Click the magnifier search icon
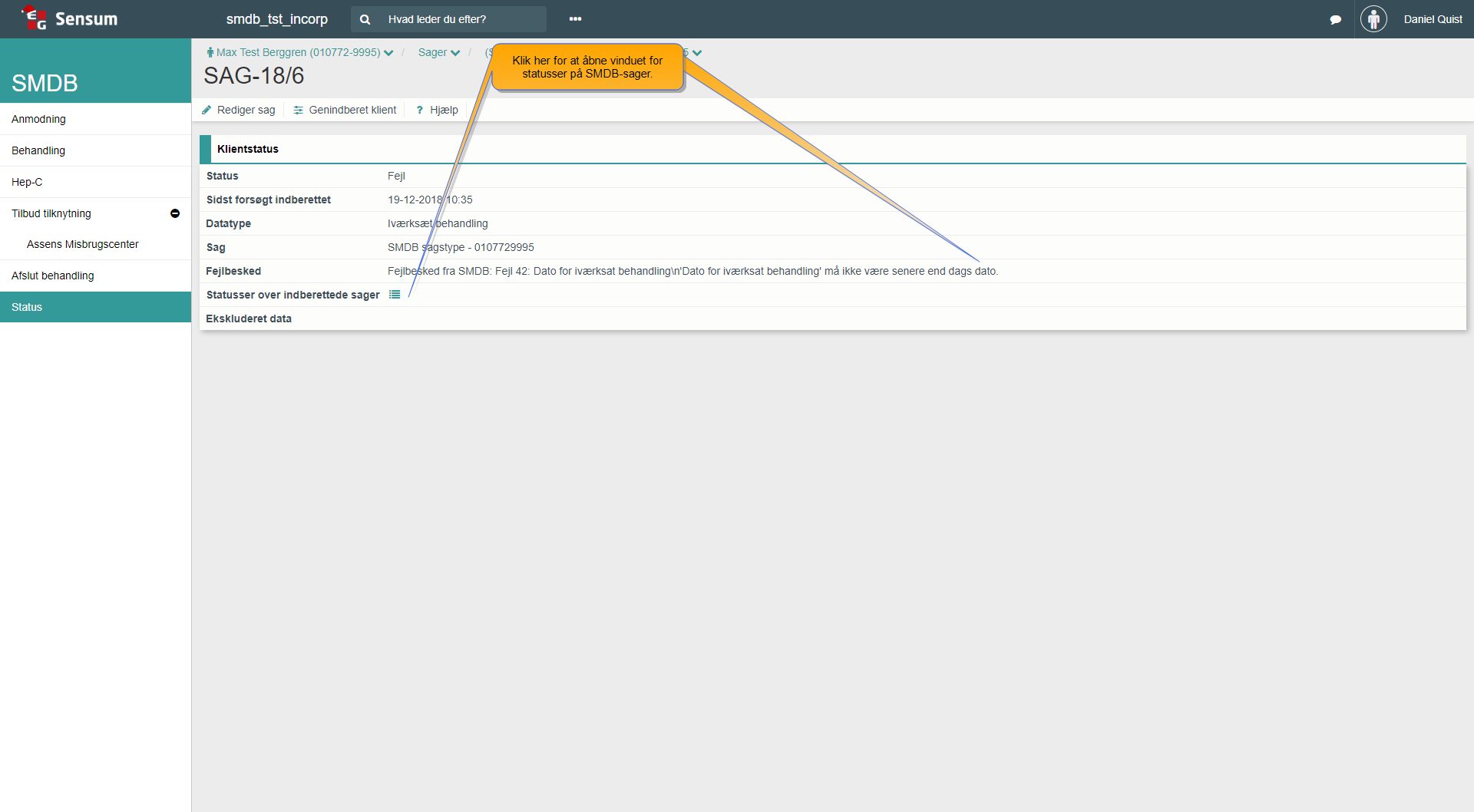The height and width of the screenshot is (812, 1474). coord(365,19)
